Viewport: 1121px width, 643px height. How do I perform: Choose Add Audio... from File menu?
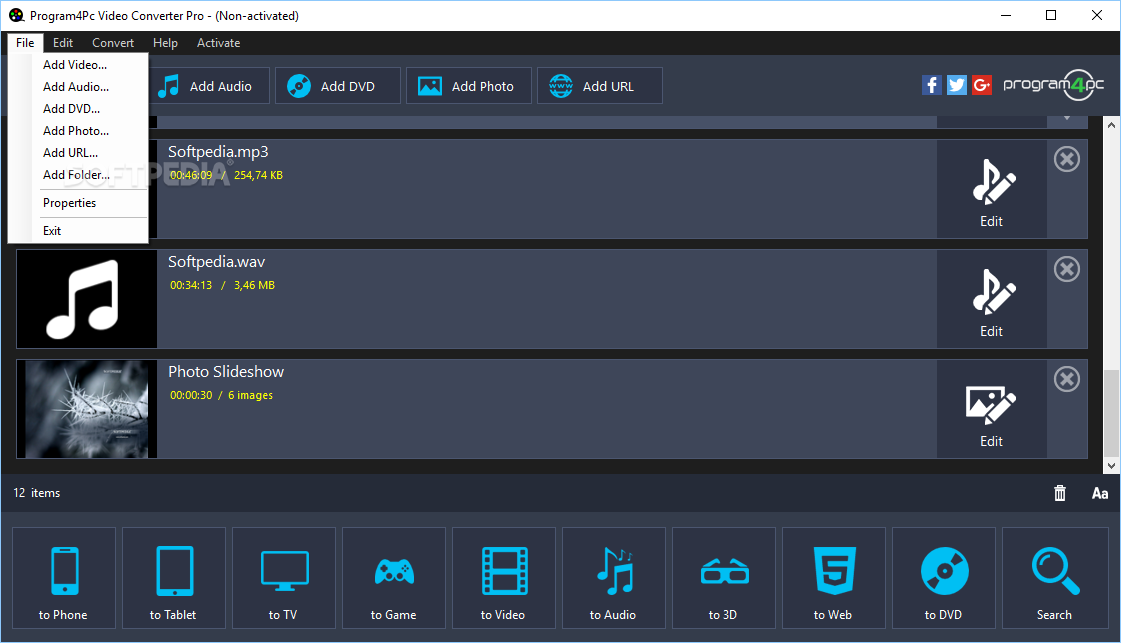point(78,87)
